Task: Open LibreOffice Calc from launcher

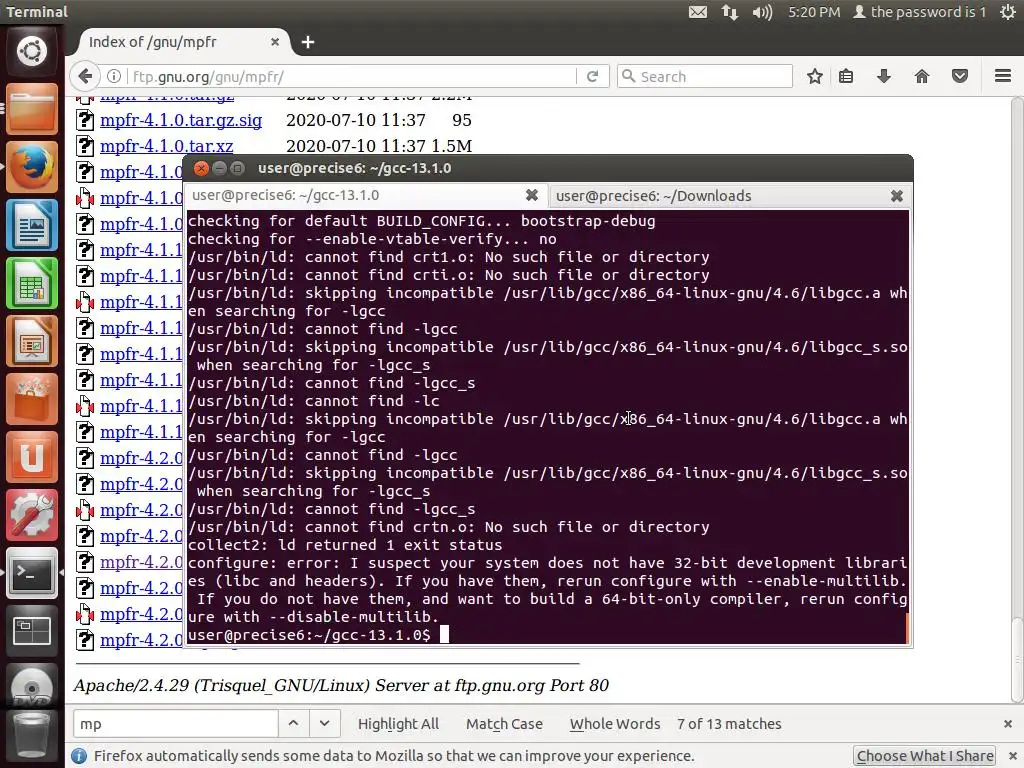Action: pos(31,283)
